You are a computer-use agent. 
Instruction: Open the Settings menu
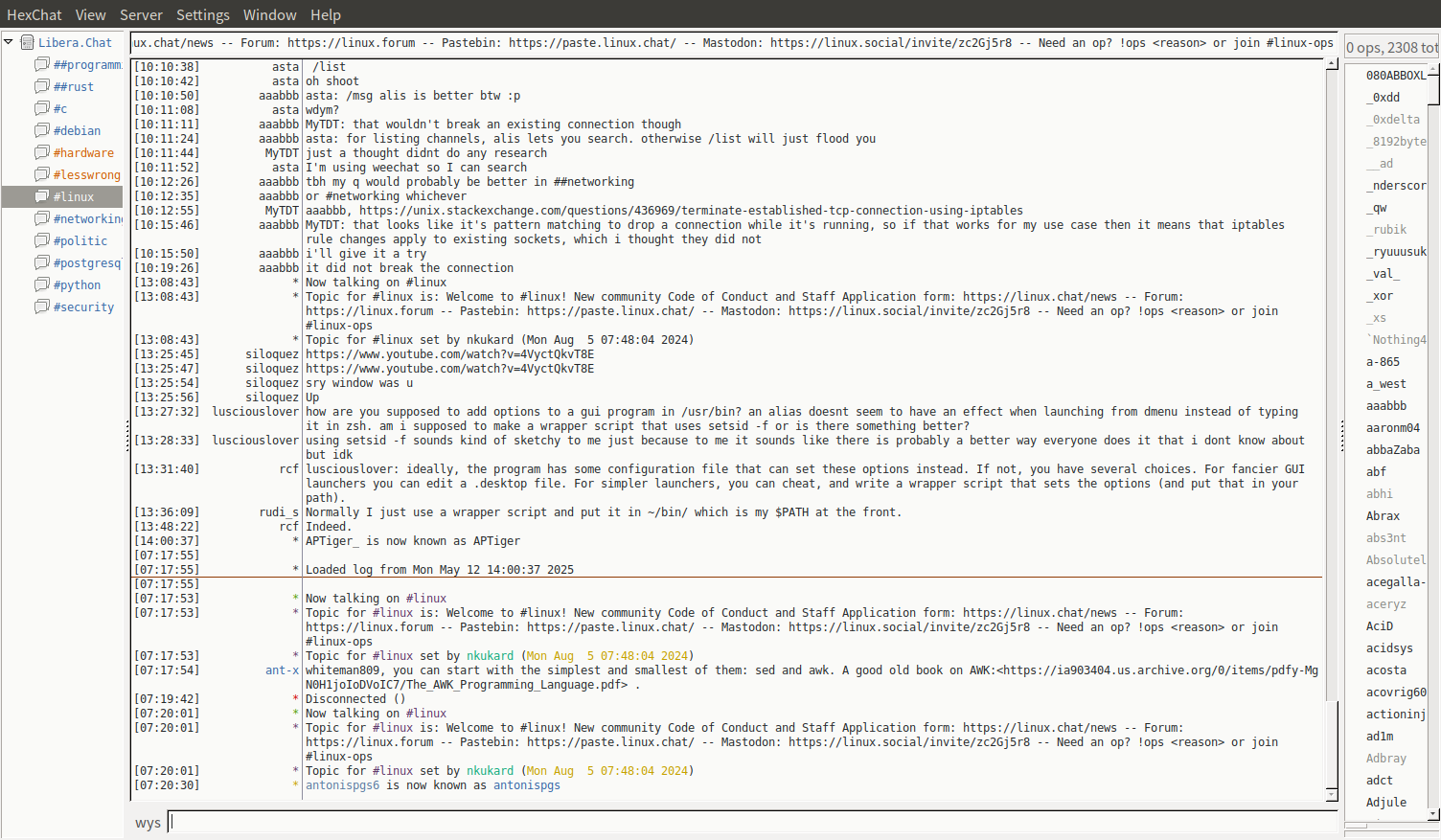202,14
